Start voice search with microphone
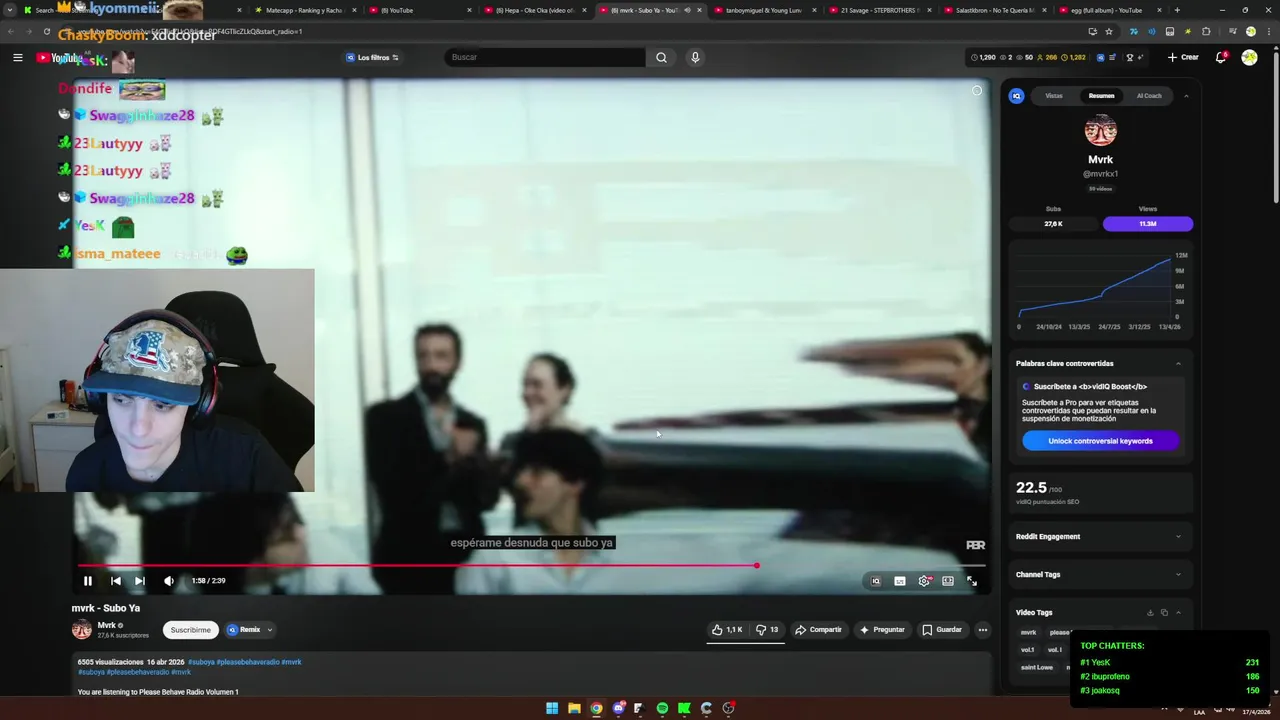This screenshot has height=720, width=1280. (x=695, y=57)
